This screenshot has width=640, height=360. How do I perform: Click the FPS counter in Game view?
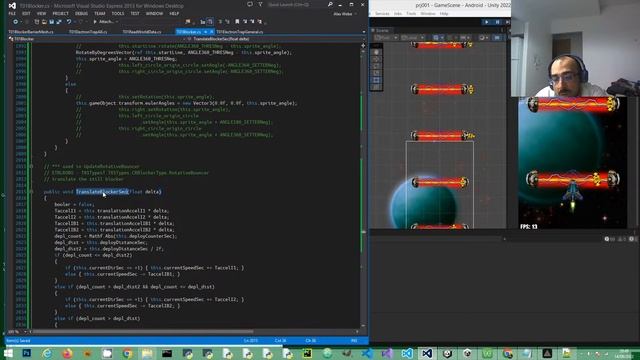(x=529, y=227)
